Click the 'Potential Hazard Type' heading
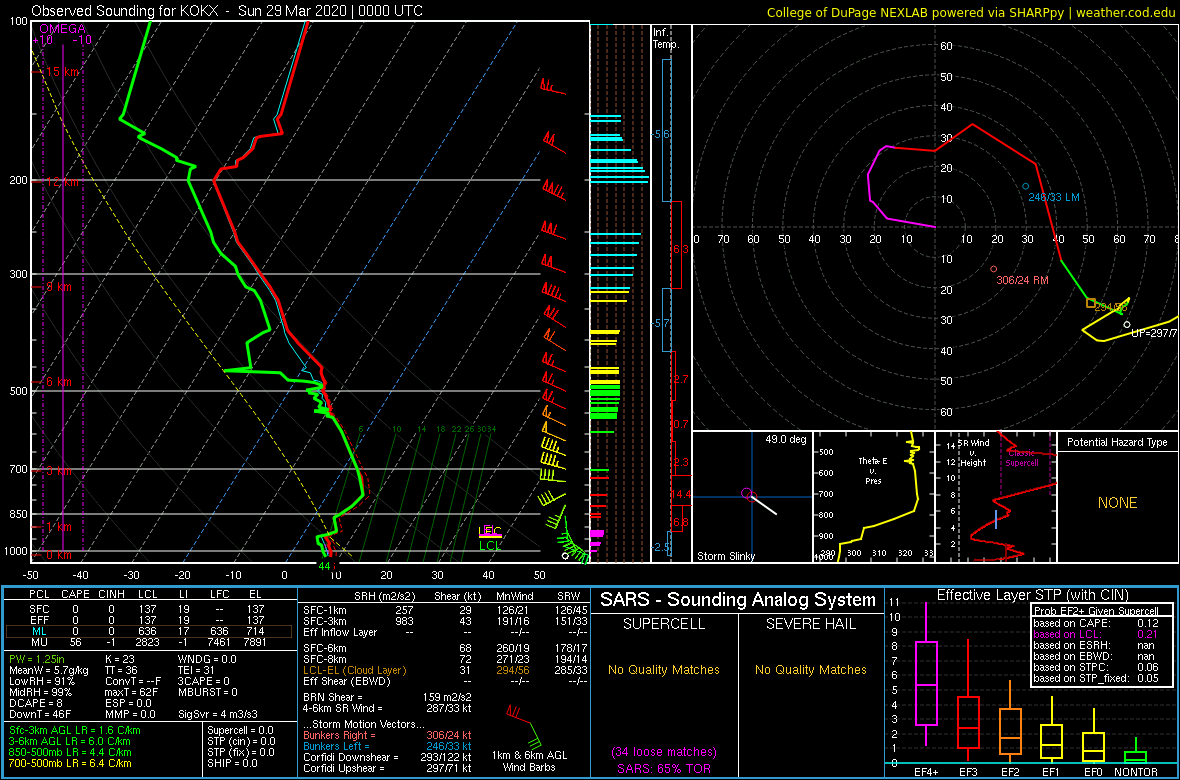1180x780 pixels. 1118,442
